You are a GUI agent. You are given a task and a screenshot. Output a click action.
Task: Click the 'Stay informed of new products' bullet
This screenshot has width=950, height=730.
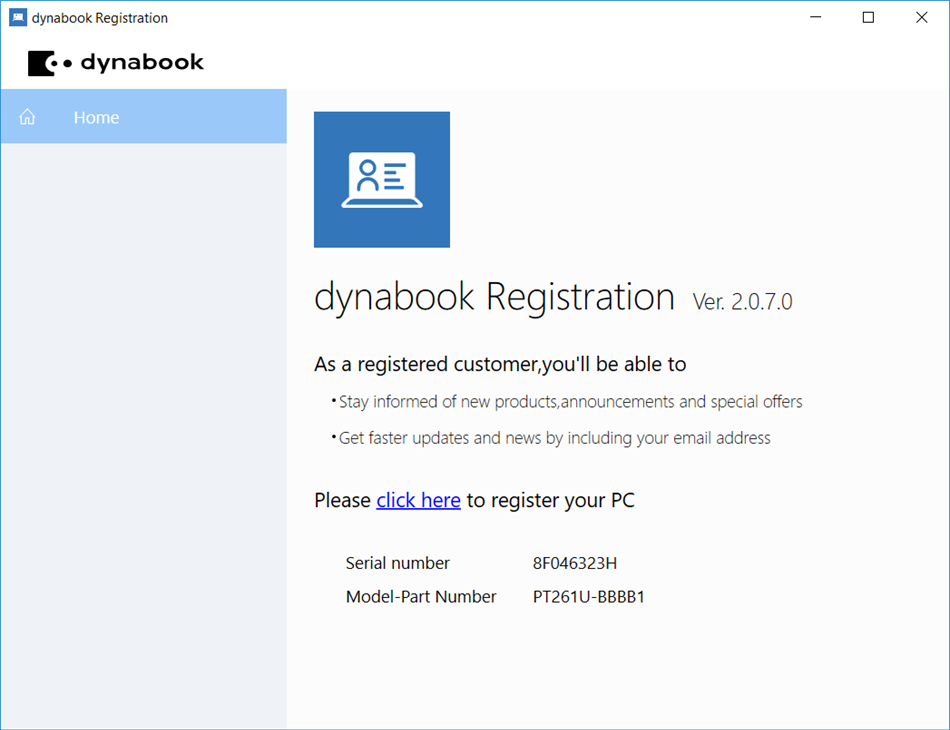(x=567, y=402)
